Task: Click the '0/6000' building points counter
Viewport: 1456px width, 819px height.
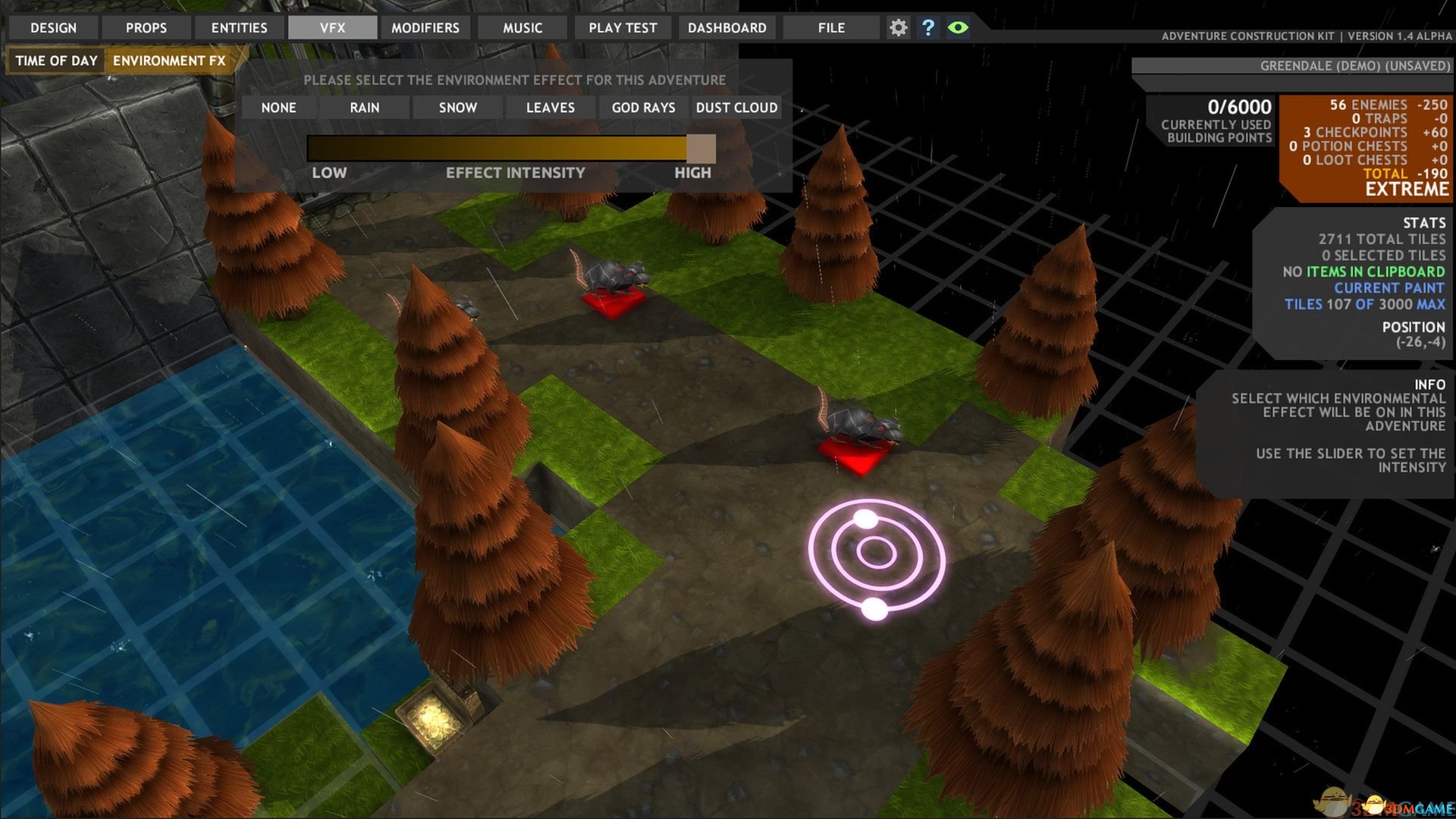Action: [x=1239, y=107]
